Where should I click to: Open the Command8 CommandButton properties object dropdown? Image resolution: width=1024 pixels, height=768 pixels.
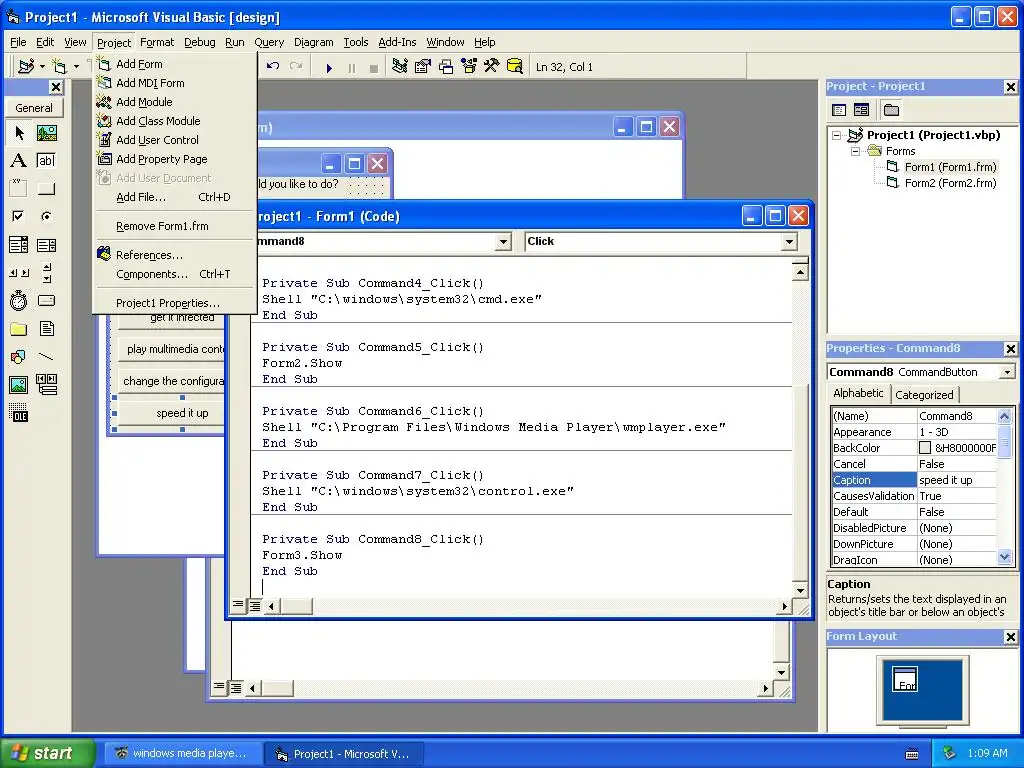(x=1007, y=372)
